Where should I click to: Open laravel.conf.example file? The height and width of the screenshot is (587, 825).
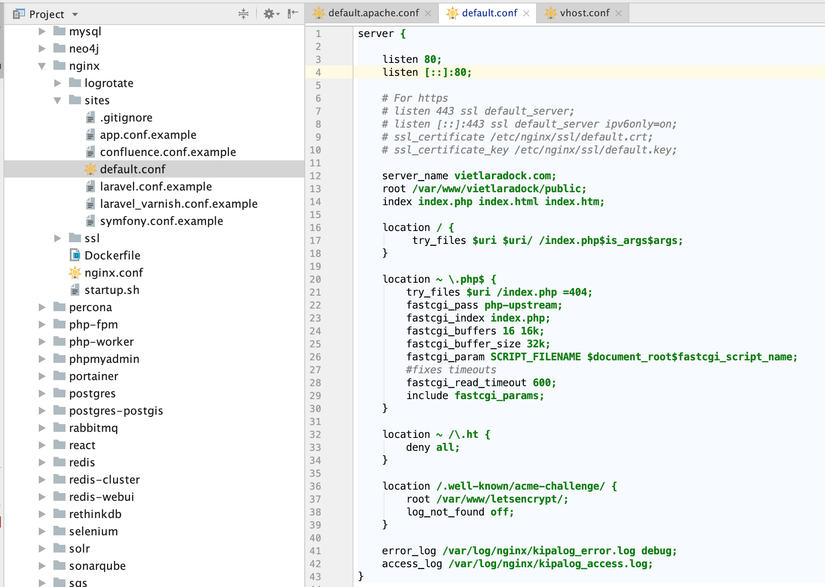click(155, 187)
